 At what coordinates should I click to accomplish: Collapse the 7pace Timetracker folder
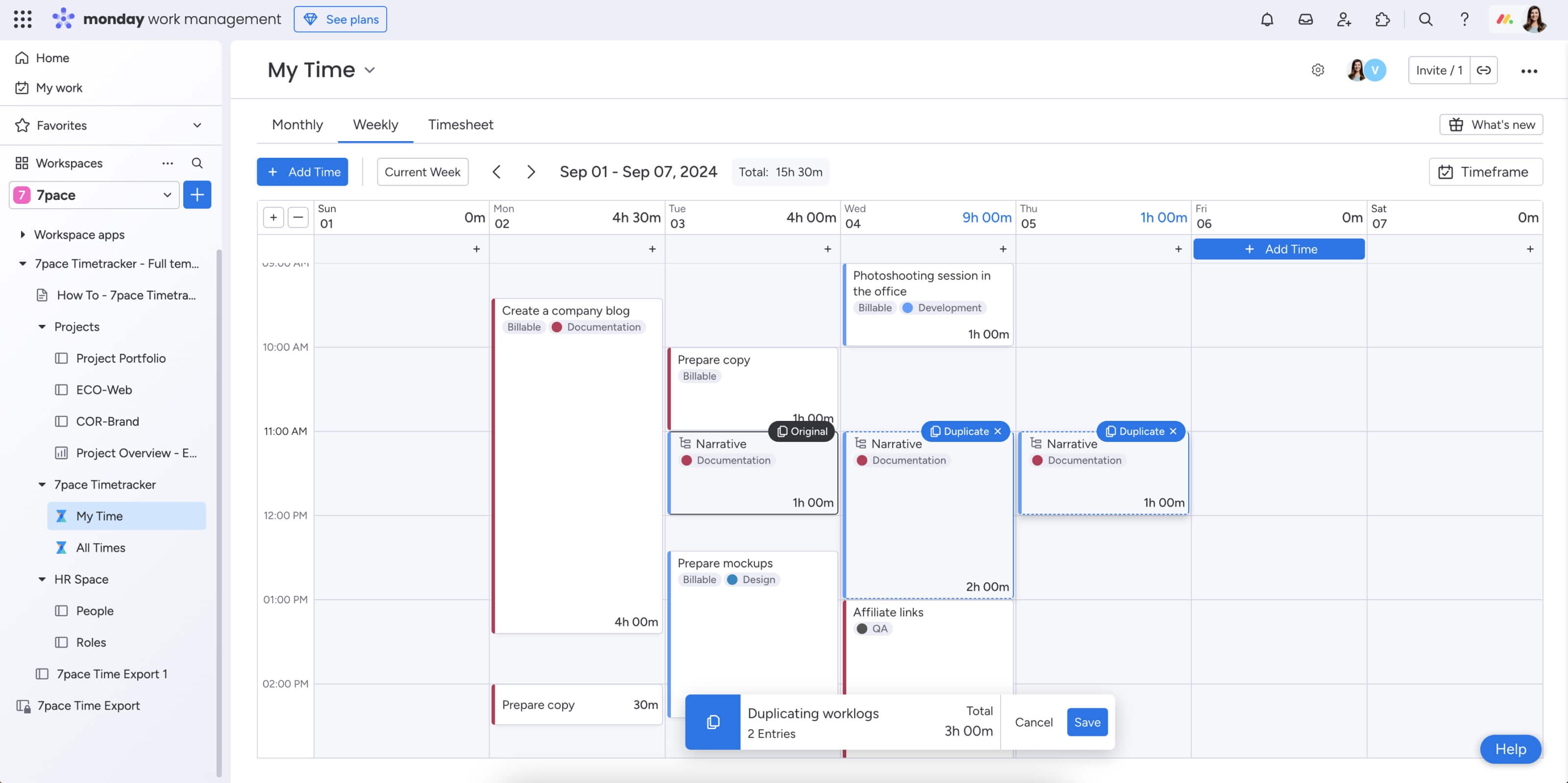42,485
